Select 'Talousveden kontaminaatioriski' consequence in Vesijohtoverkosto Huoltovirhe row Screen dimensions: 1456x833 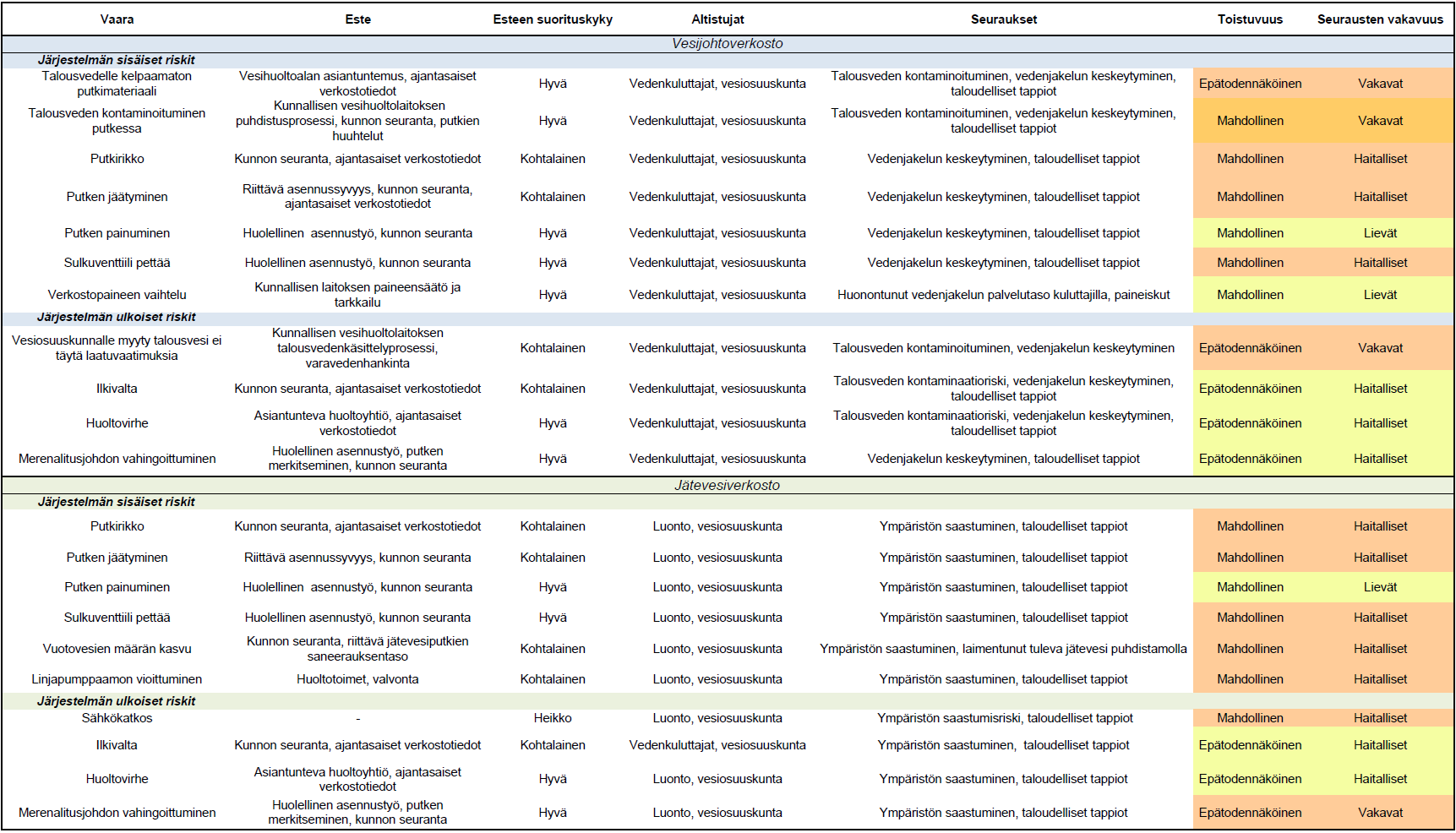(1003, 423)
